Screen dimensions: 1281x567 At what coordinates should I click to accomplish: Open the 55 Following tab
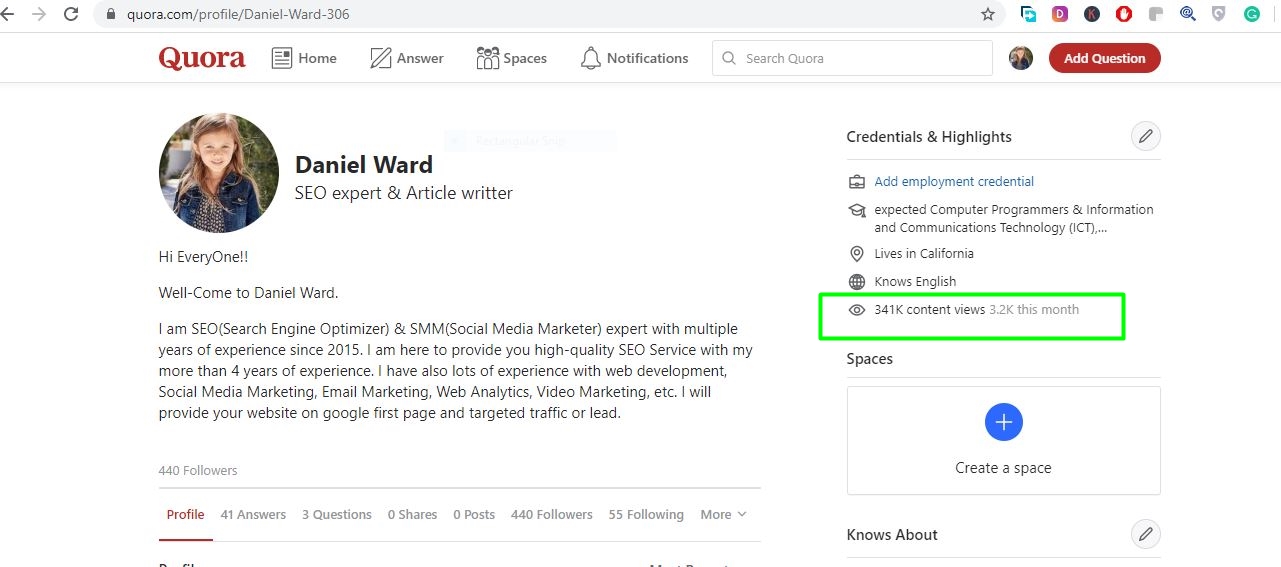tap(646, 514)
